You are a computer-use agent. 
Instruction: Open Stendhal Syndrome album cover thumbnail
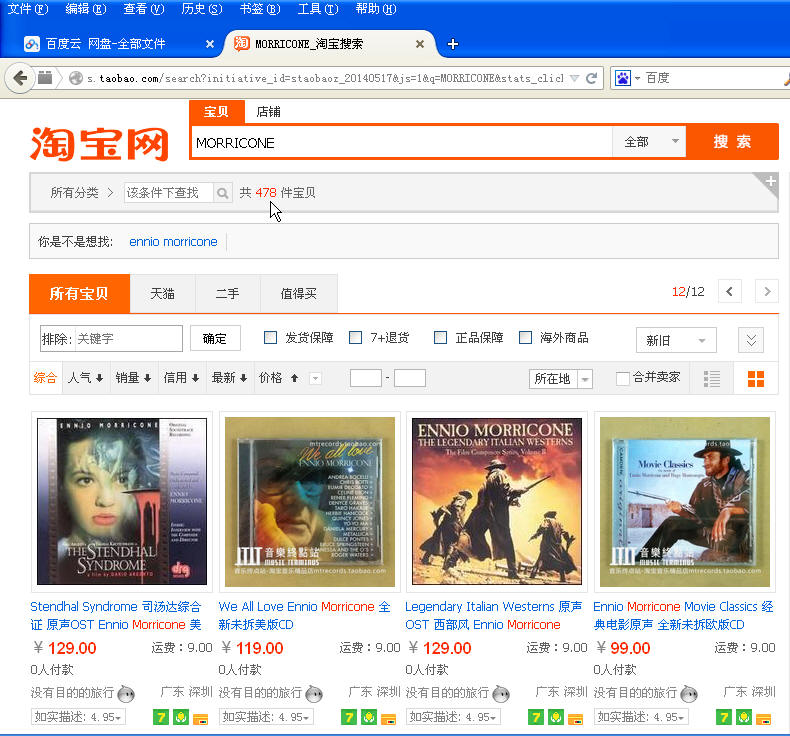(122, 501)
